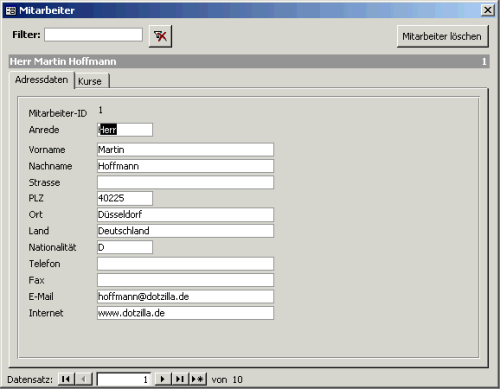Close the Mitarbeiter window

pos(487,10)
